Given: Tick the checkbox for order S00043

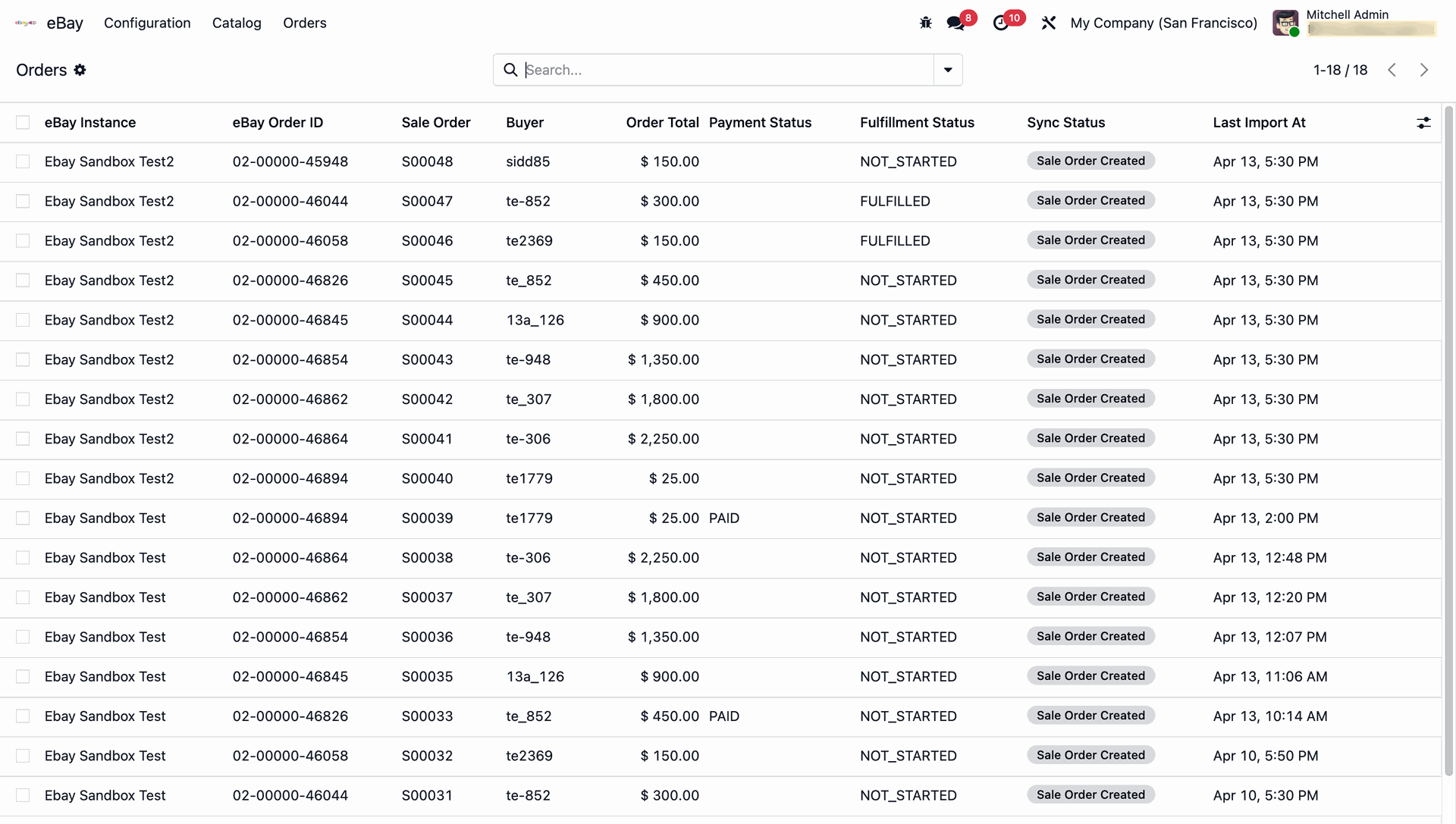Looking at the screenshot, I should click(23, 359).
